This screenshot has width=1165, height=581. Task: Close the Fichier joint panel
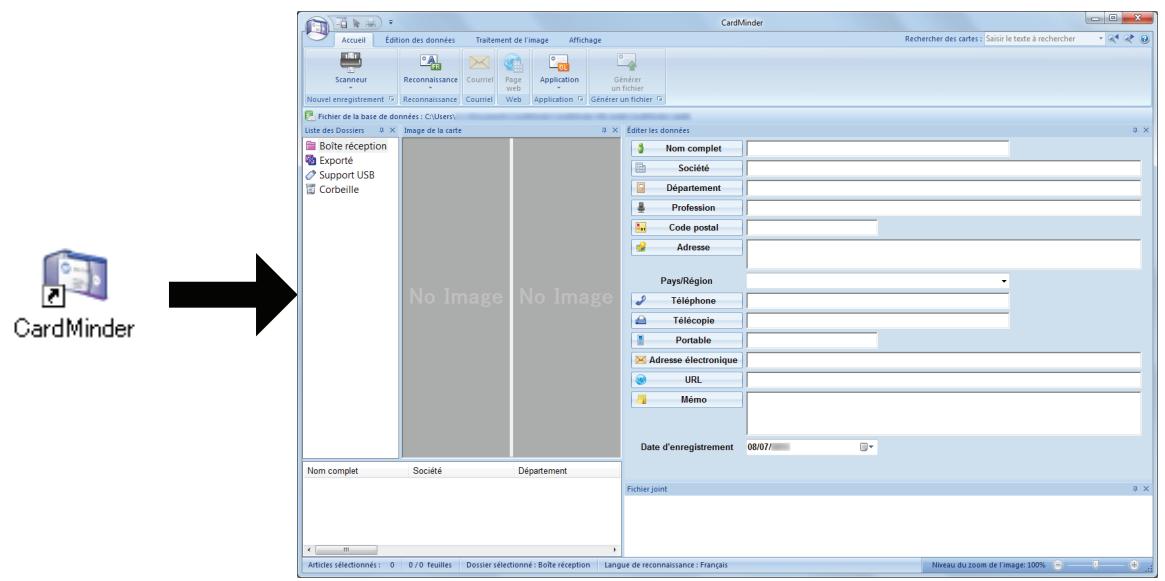1146,489
